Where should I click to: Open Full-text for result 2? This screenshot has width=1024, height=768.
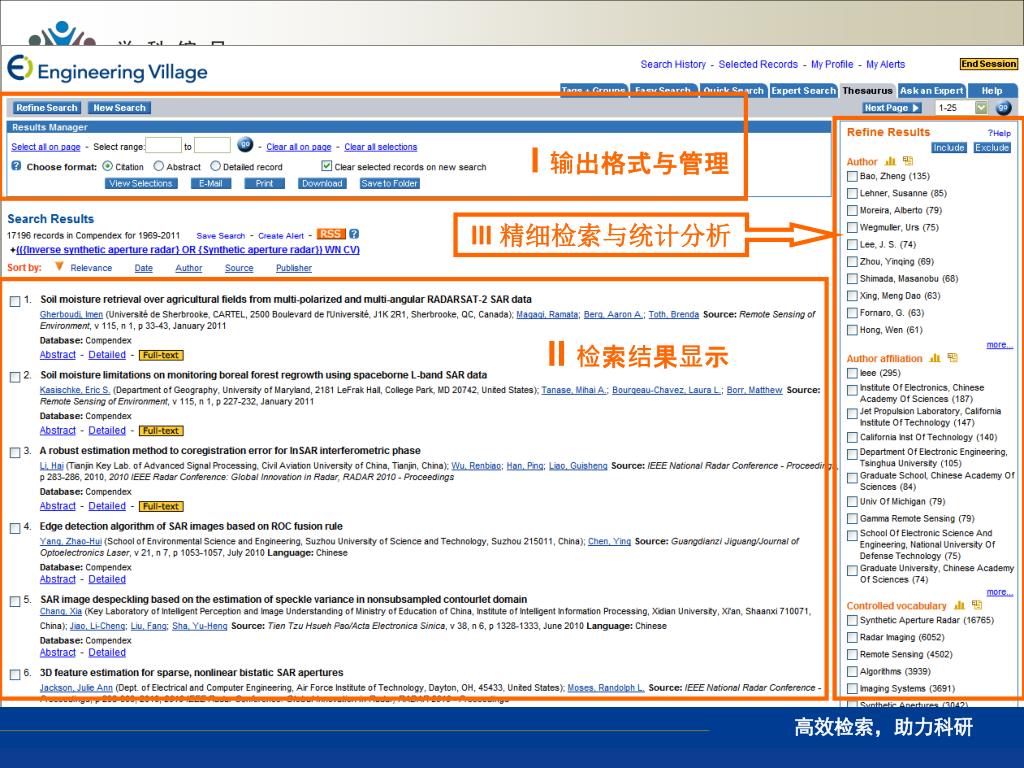[x=161, y=431]
